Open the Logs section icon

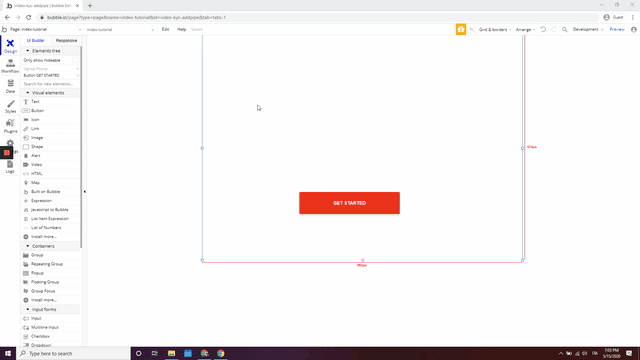click(10, 167)
